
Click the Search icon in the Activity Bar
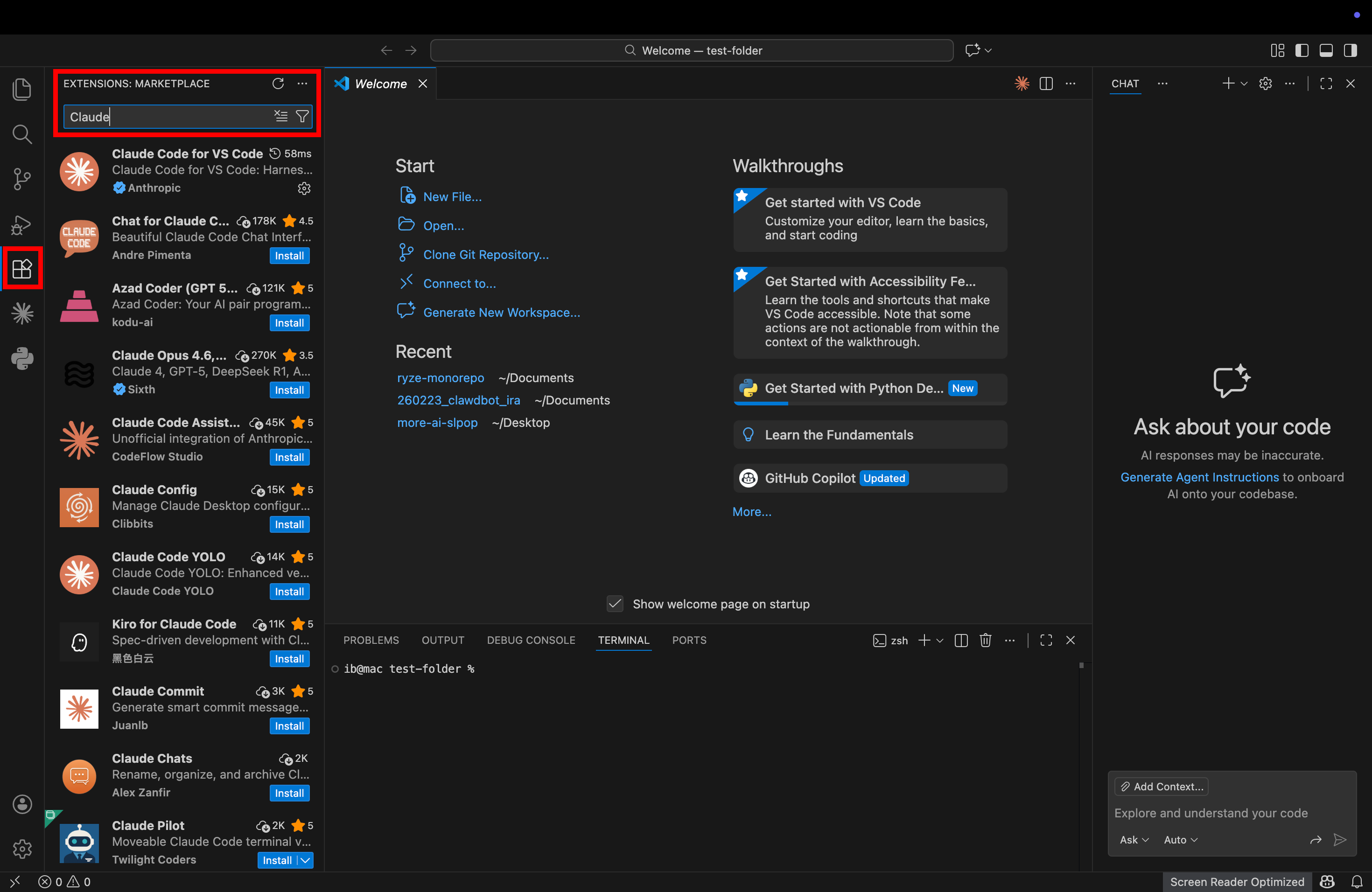pos(22,134)
